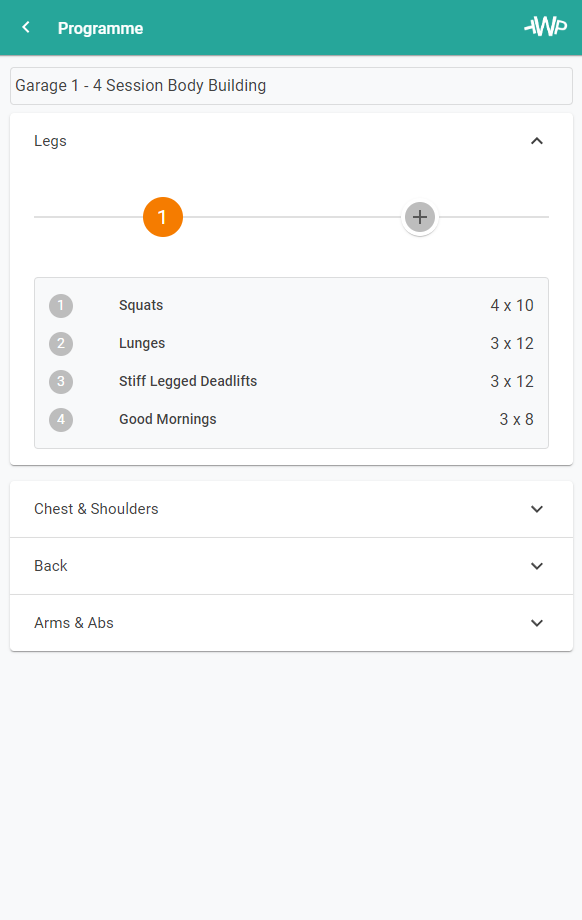
Task: Open the Squats exercise row
Action: 292,306
